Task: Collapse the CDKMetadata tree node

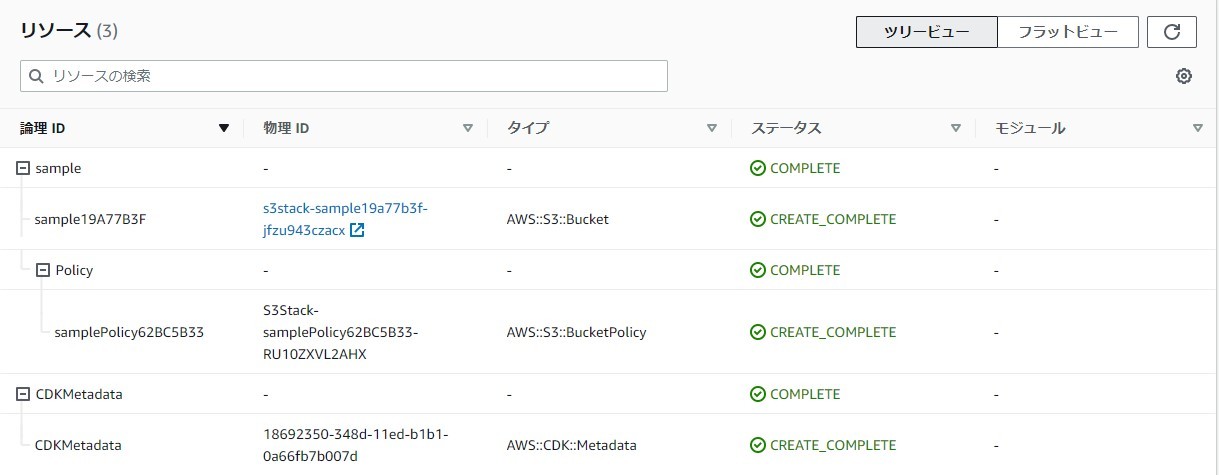Action: click(x=23, y=394)
